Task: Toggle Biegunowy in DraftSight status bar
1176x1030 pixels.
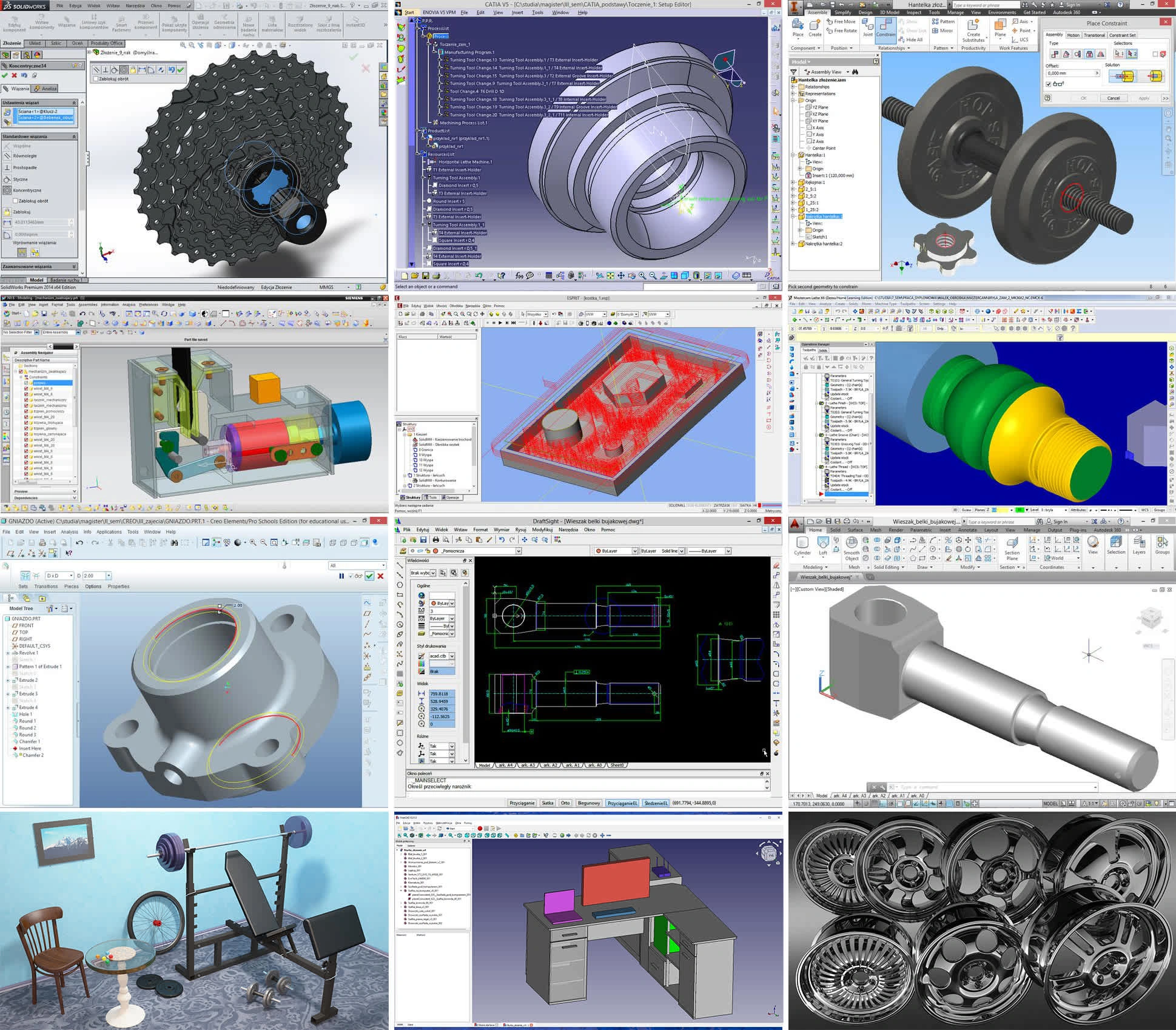Action: point(588,803)
